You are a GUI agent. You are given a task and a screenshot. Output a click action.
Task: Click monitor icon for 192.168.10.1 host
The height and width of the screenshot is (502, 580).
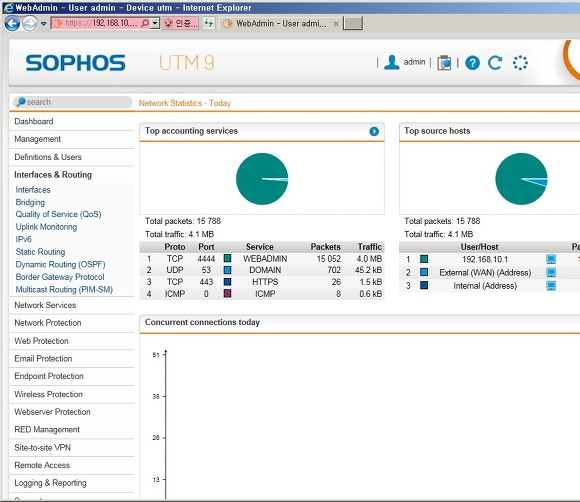(x=551, y=259)
